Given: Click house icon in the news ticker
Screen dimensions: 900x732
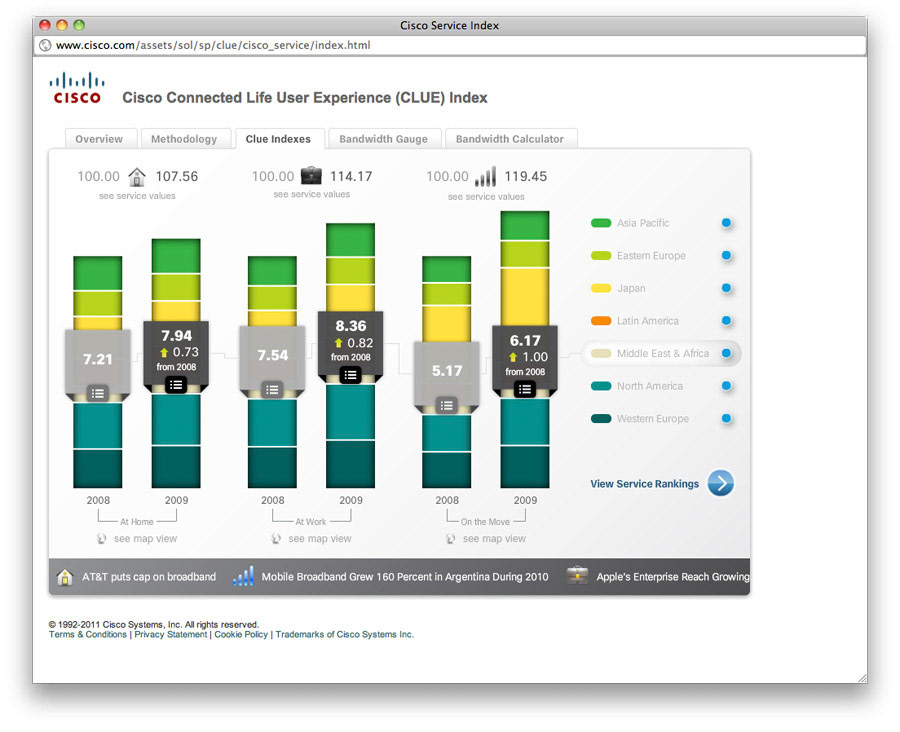Looking at the screenshot, I should click(65, 576).
